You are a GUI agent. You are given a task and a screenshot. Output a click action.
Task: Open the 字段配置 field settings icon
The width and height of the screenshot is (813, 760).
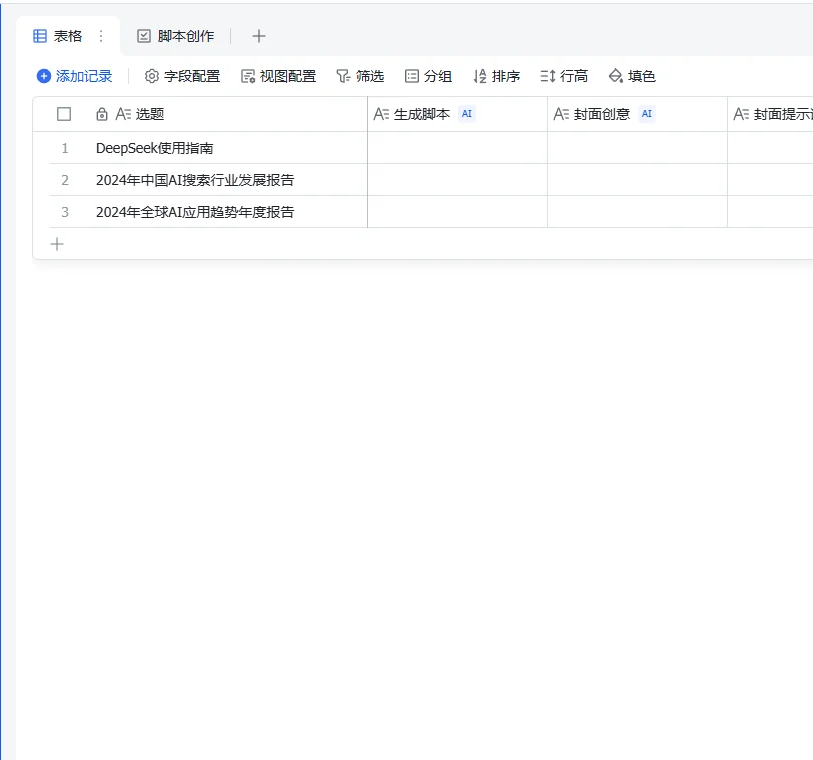pos(151,76)
